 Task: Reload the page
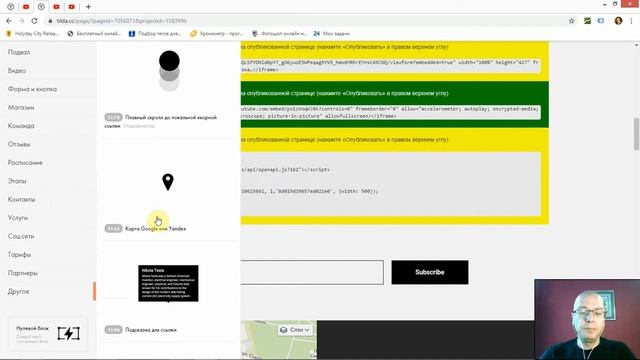pyautogui.click(x=34, y=21)
